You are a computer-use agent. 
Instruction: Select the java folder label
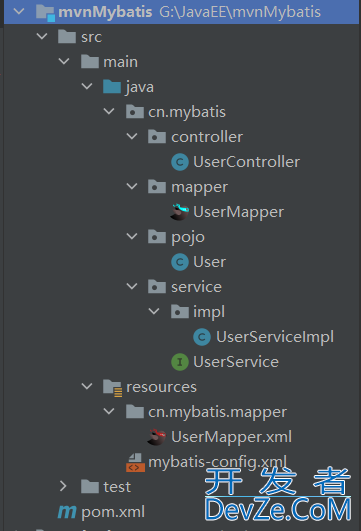pos(140,87)
